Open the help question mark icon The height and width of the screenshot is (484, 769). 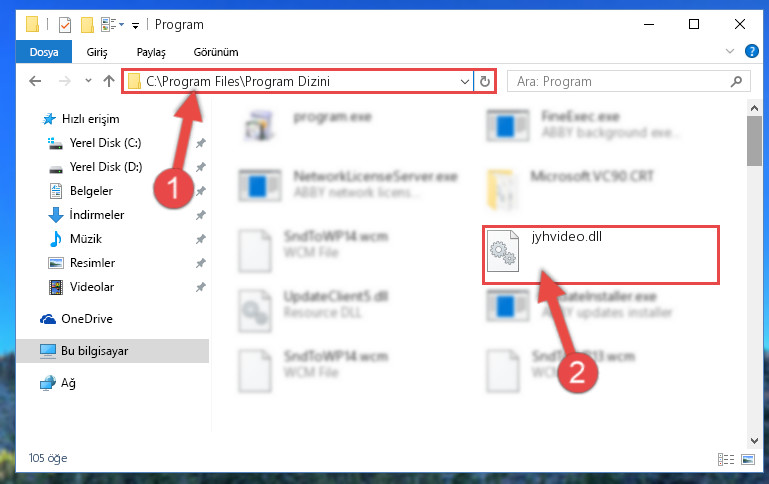coord(751,51)
